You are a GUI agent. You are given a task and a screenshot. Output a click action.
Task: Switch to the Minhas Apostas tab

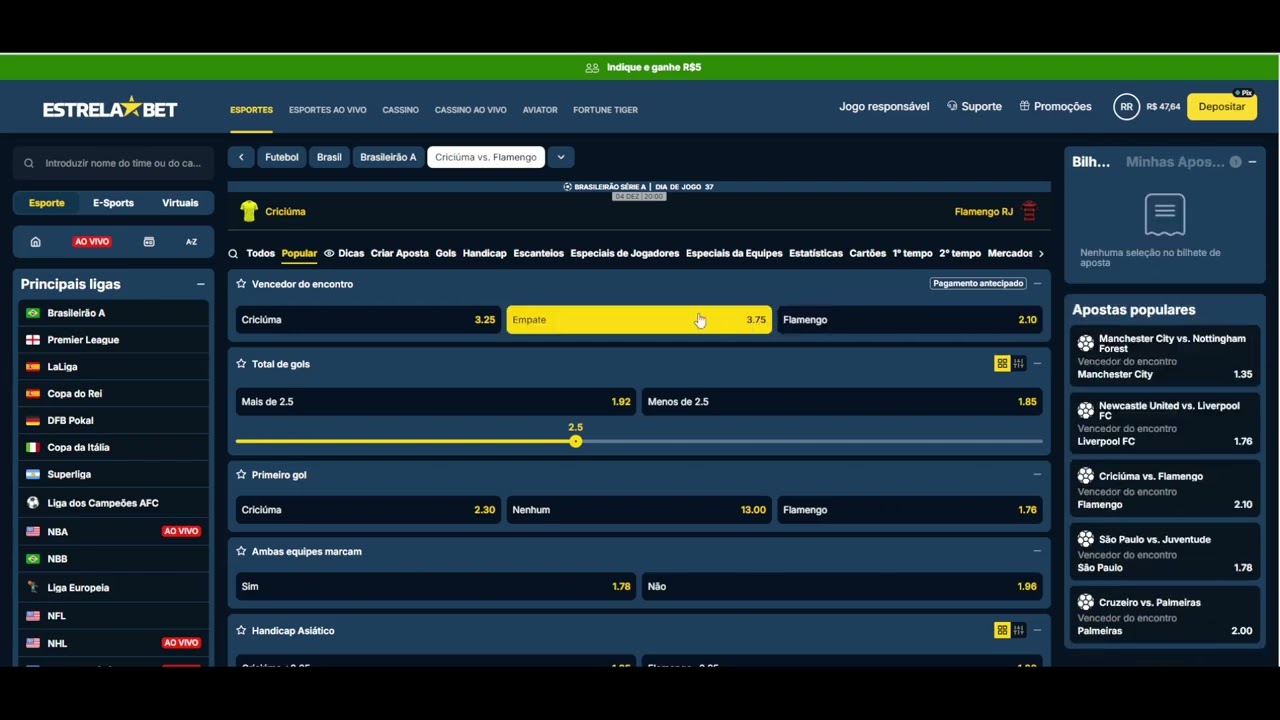click(x=1175, y=162)
